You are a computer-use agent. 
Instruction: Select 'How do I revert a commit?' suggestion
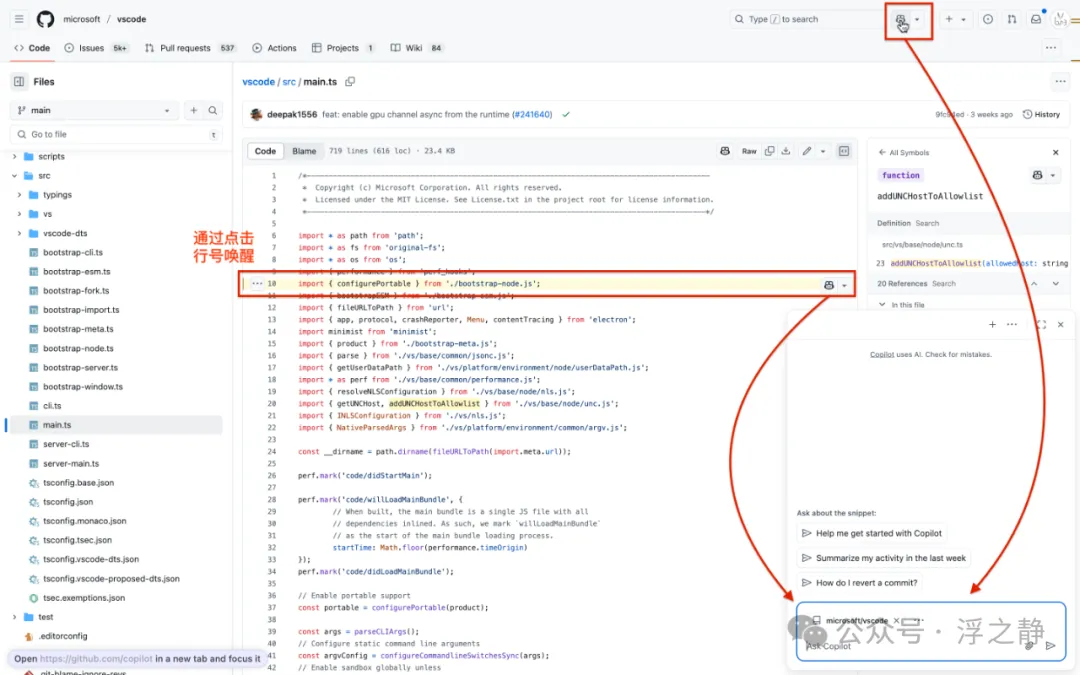click(860, 583)
